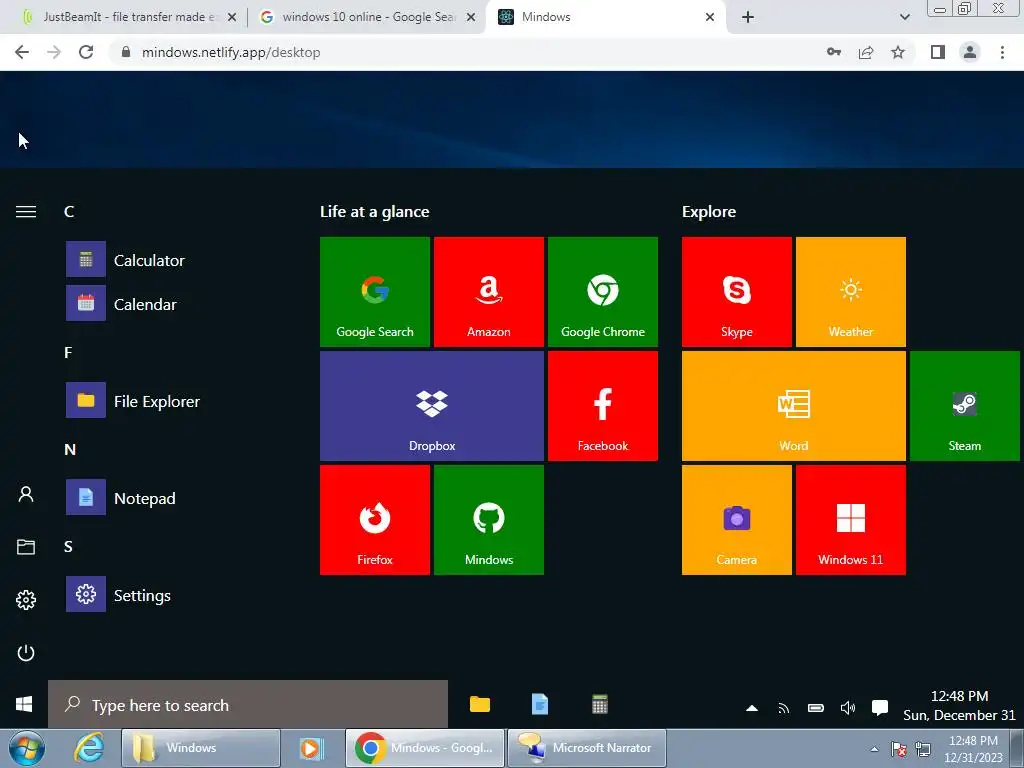The width and height of the screenshot is (1024, 768).
Task: Open the Amazon tile
Action: (488, 291)
